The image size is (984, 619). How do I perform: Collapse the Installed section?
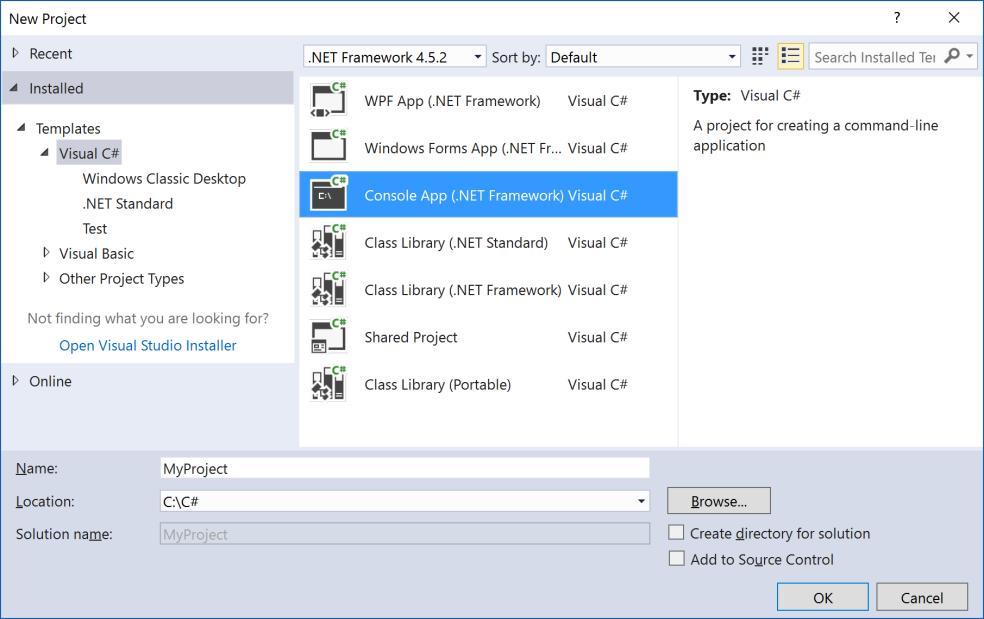(14, 88)
